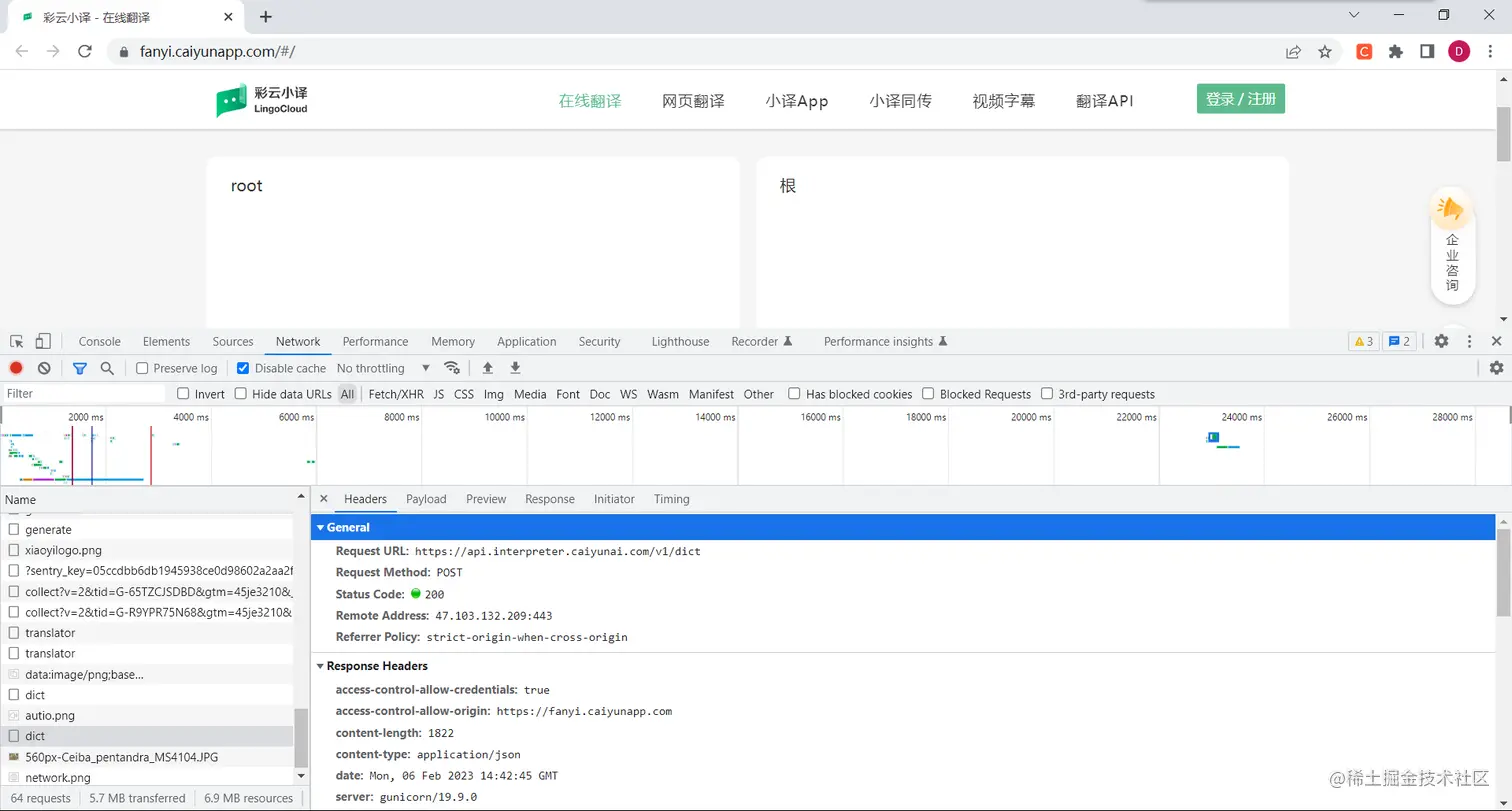Export HAR with the download arrow
The image size is (1512, 811).
515,368
